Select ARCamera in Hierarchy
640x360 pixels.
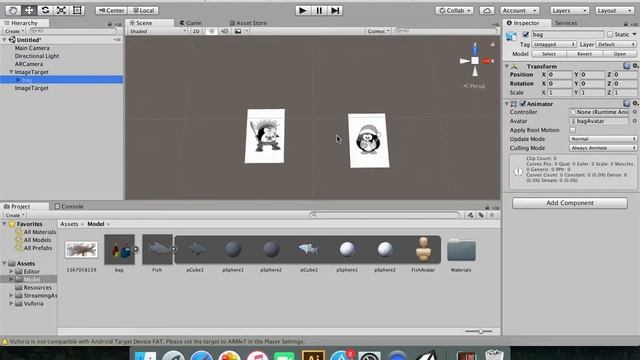point(29,64)
